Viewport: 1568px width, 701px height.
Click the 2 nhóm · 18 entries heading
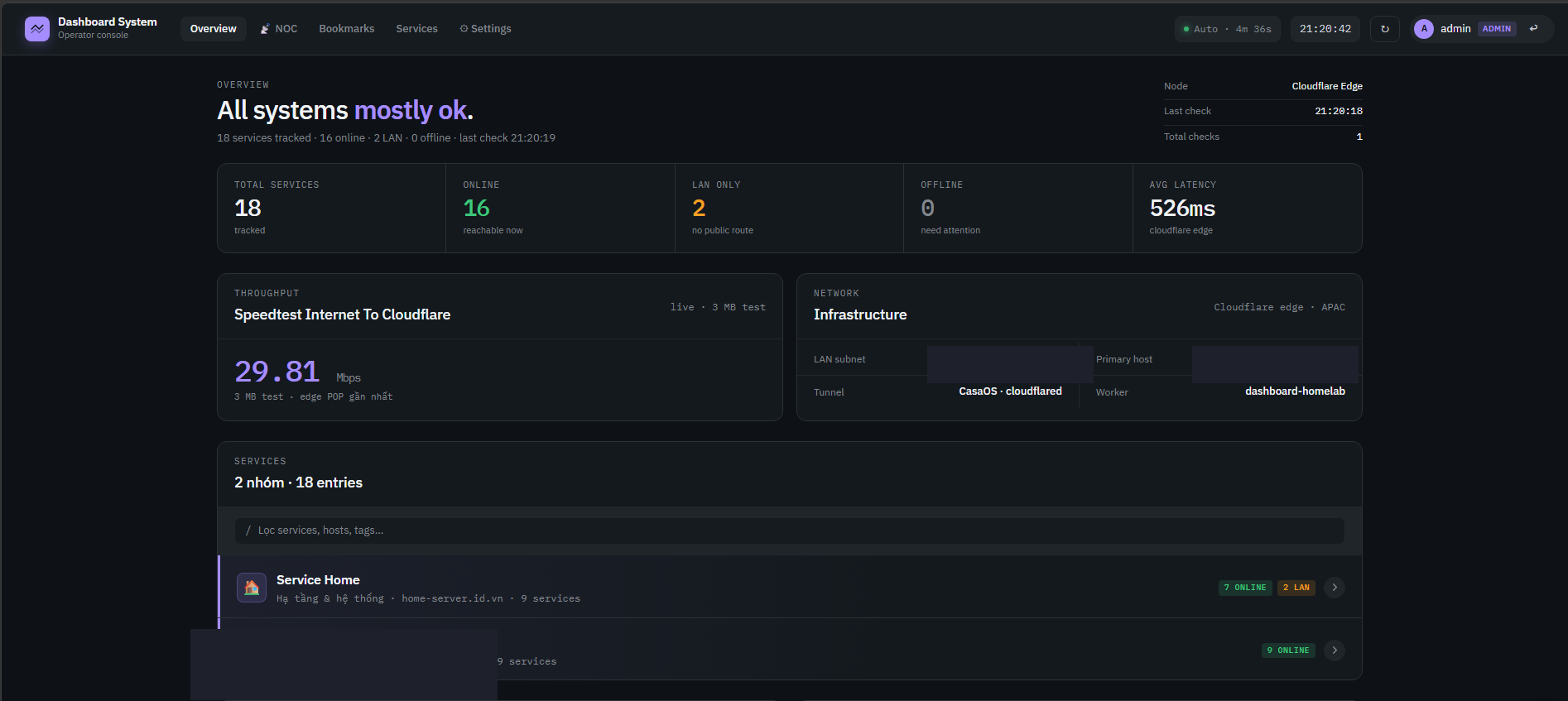point(298,483)
